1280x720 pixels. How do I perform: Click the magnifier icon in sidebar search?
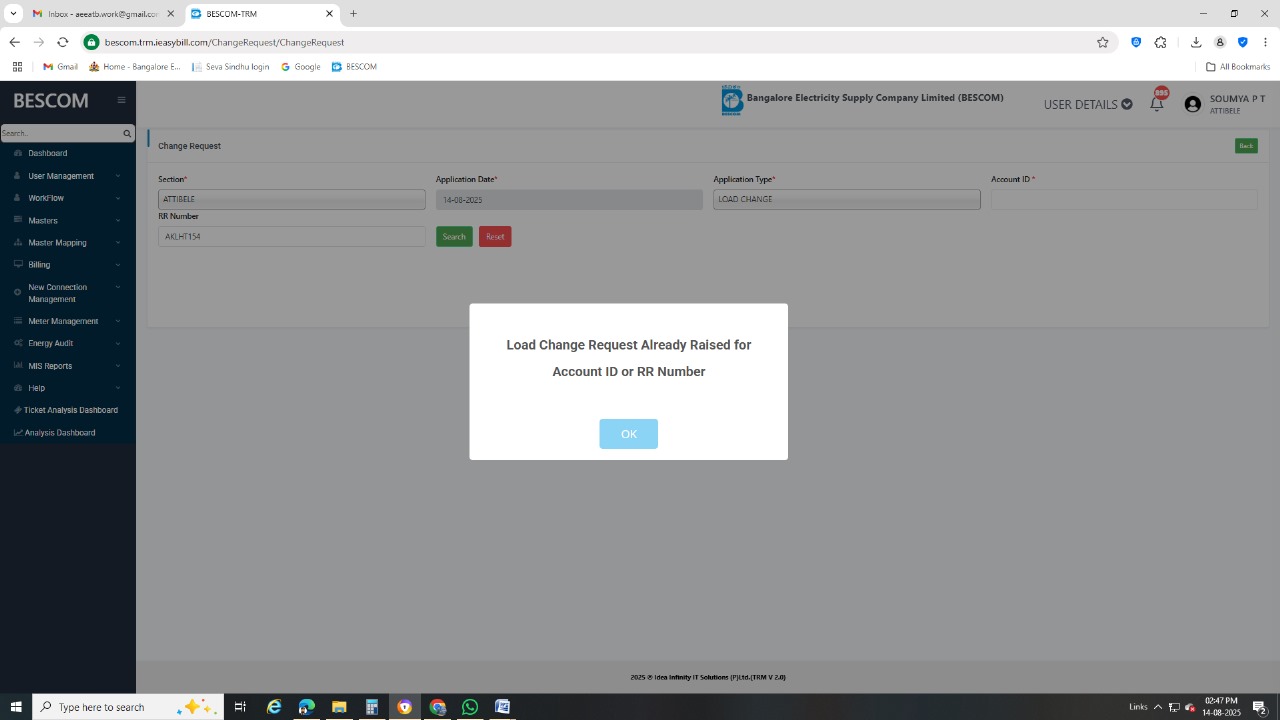[x=127, y=133]
